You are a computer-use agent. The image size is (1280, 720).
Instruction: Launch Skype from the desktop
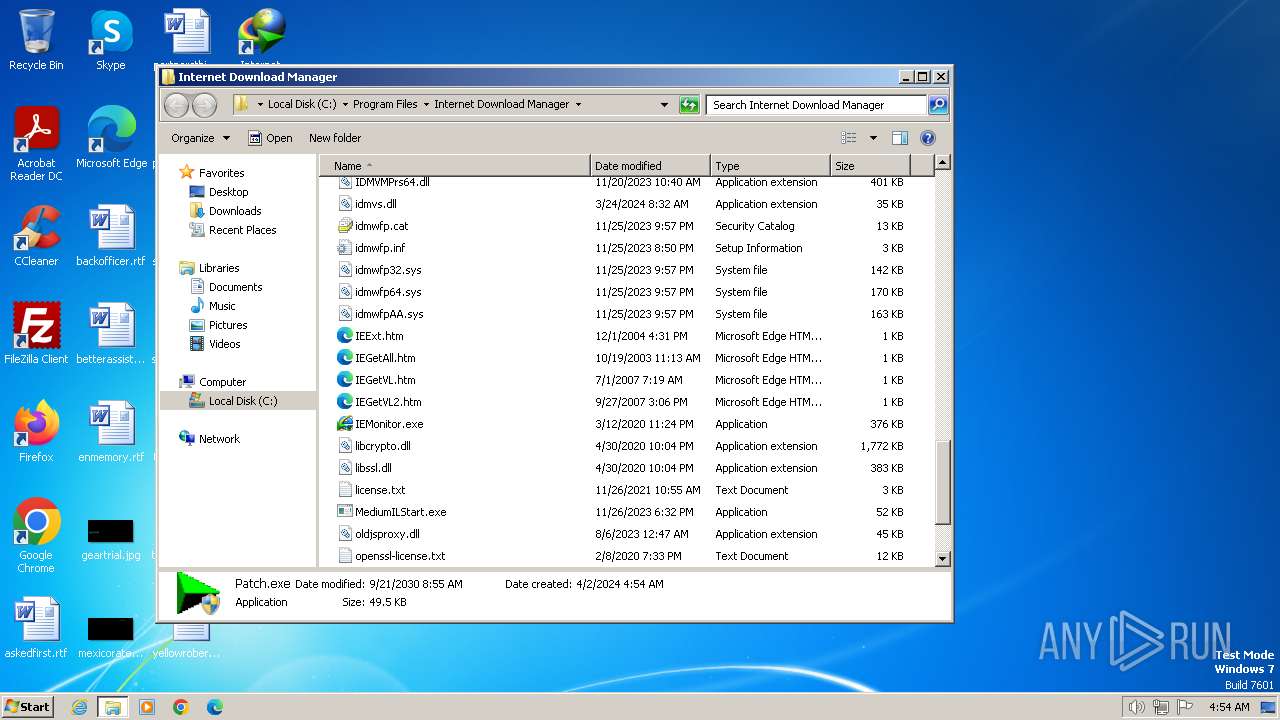point(110,40)
